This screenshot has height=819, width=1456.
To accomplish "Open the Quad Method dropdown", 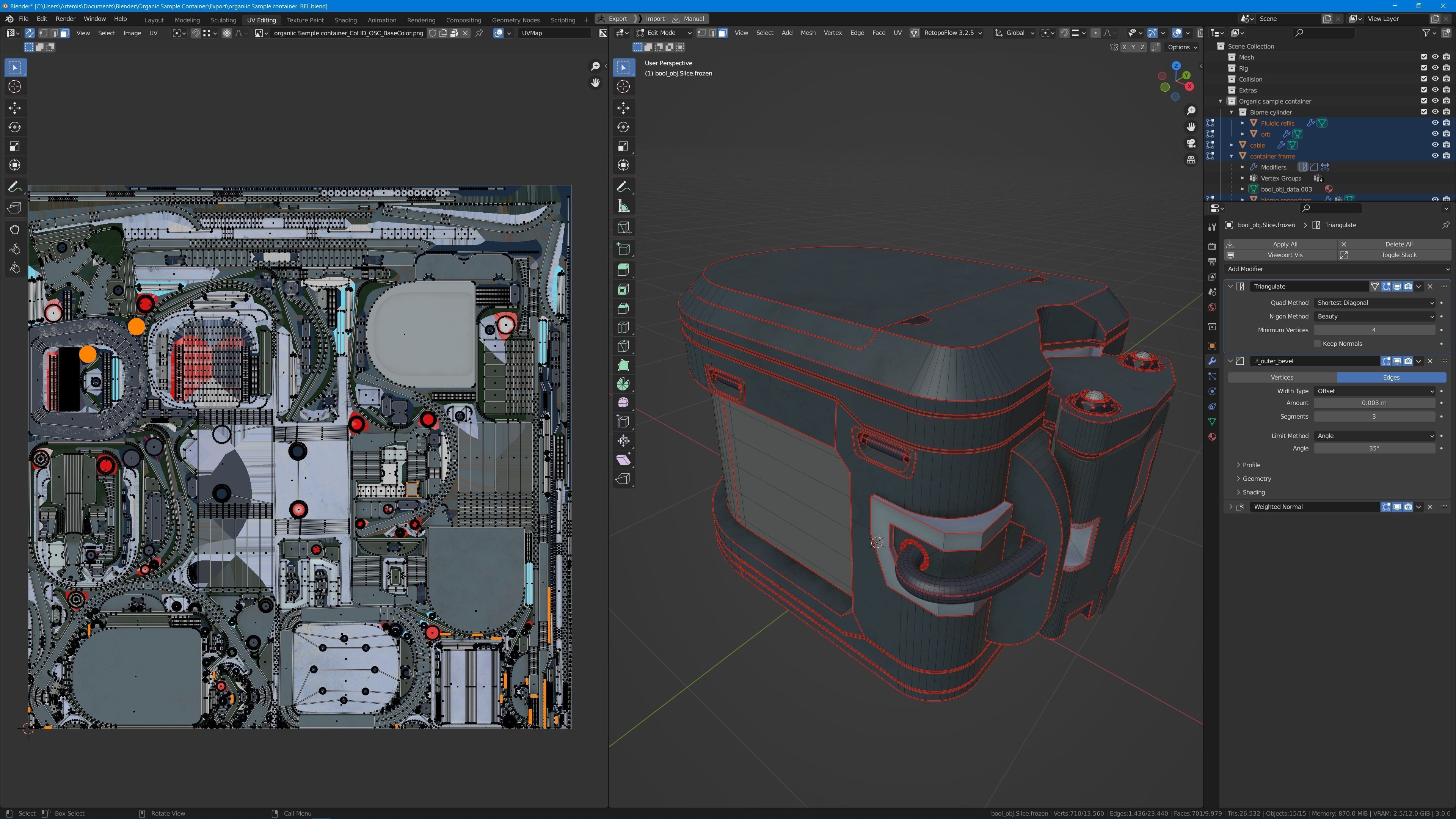I will click(x=1374, y=303).
